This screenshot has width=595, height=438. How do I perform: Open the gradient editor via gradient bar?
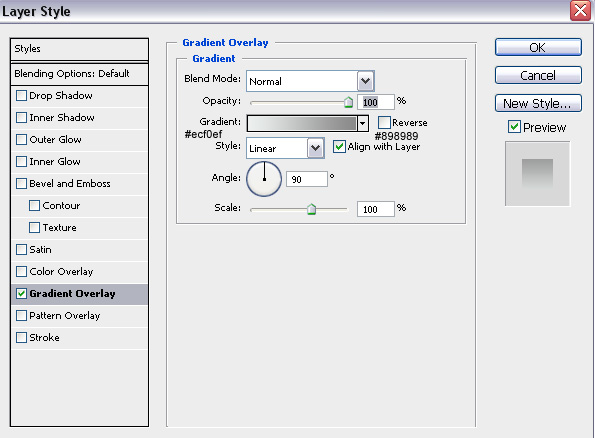(x=302, y=123)
